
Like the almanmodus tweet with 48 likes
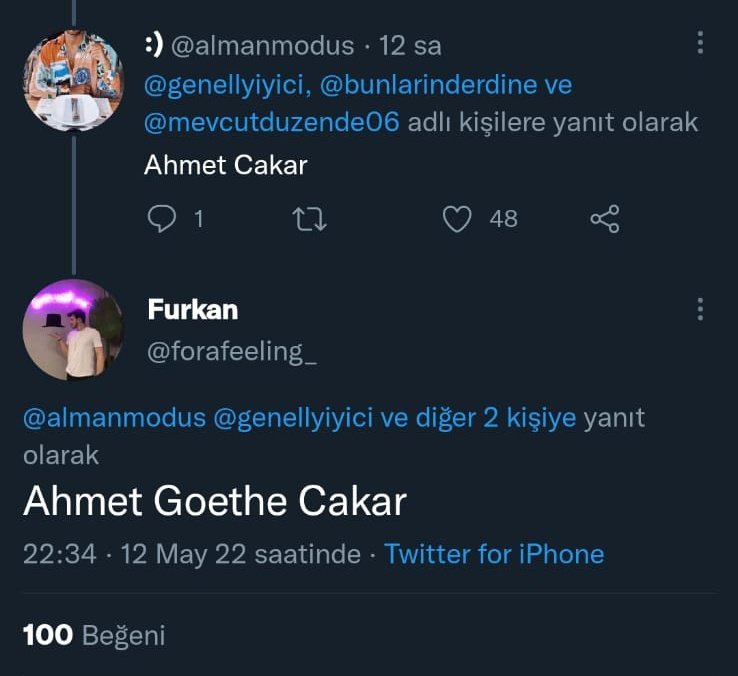(457, 218)
